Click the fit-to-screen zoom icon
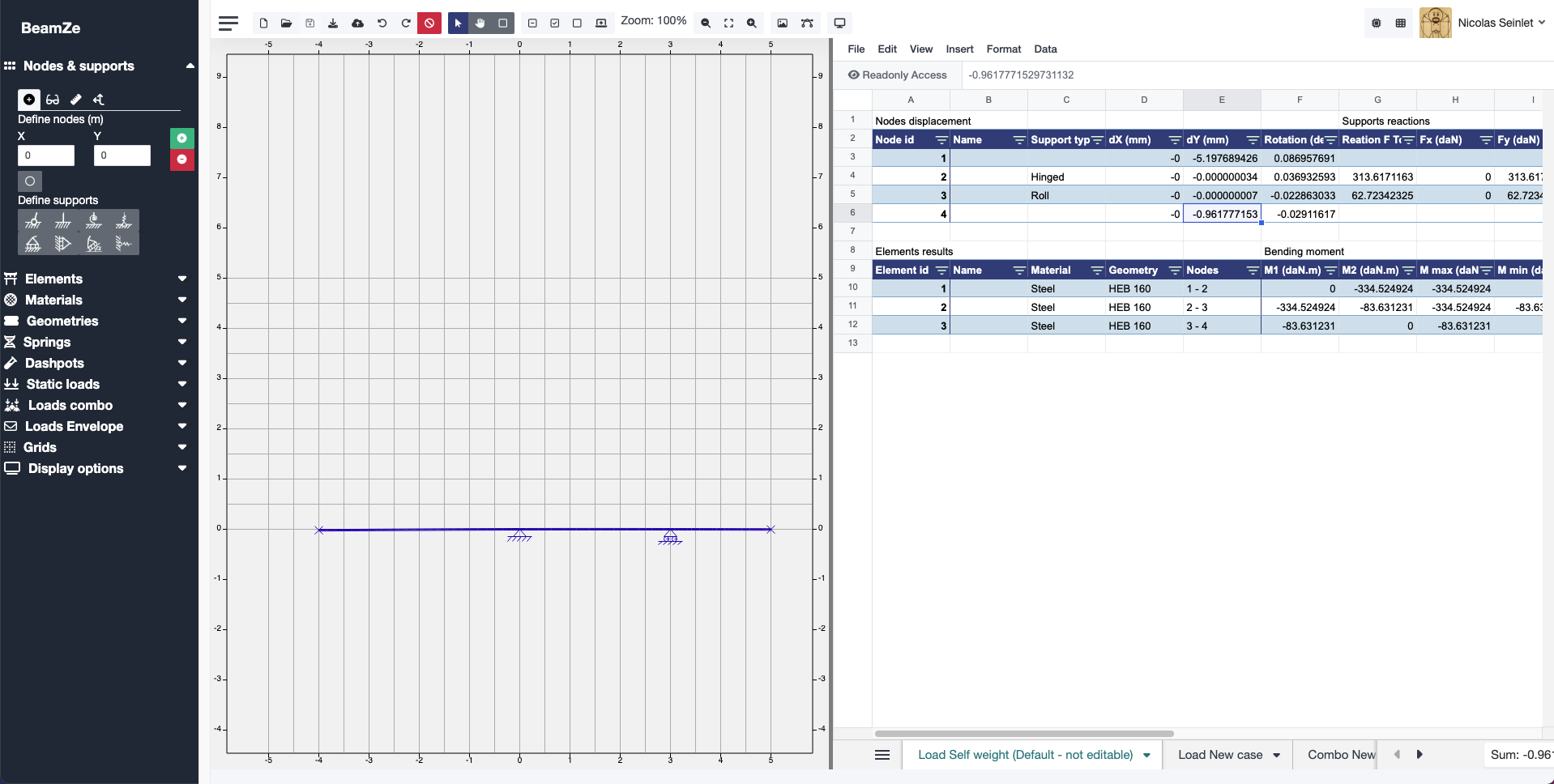1554x784 pixels. (728, 23)
